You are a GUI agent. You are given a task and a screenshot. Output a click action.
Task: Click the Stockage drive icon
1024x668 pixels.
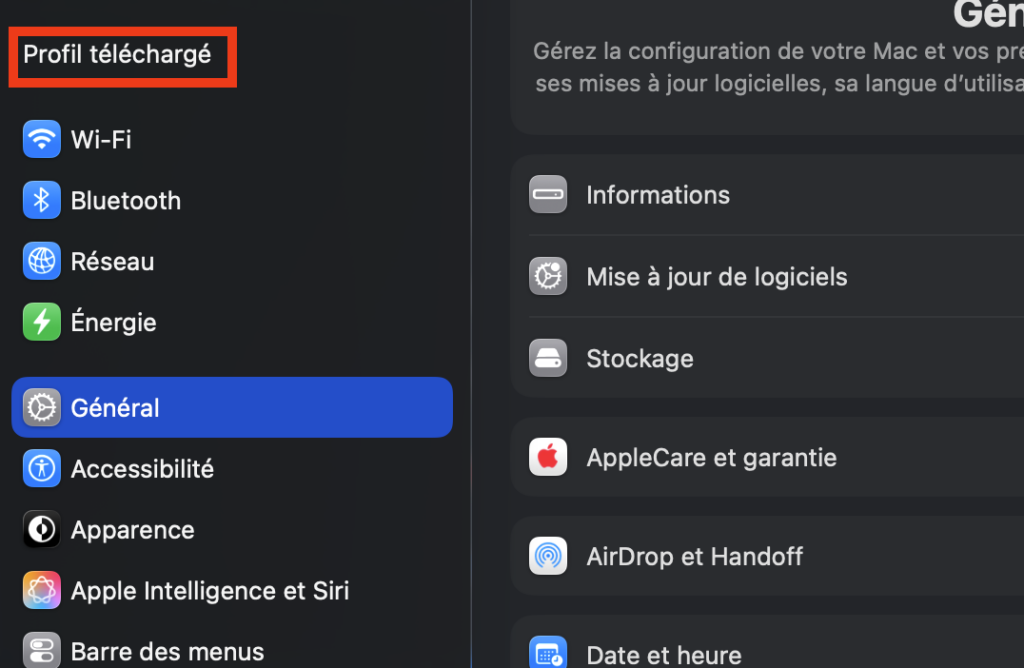(x=548, y=358)
